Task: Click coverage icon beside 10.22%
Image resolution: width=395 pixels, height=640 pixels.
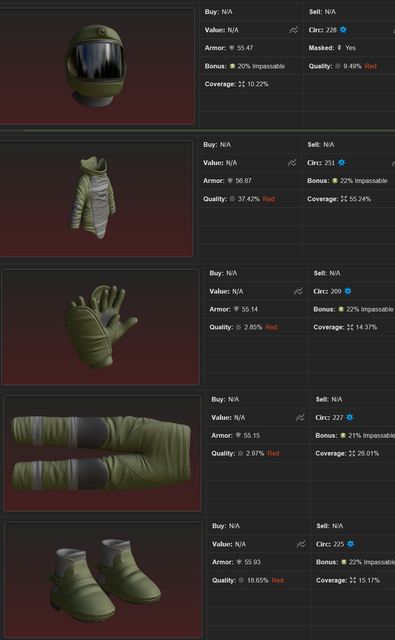Action: [x=242, y=84]
